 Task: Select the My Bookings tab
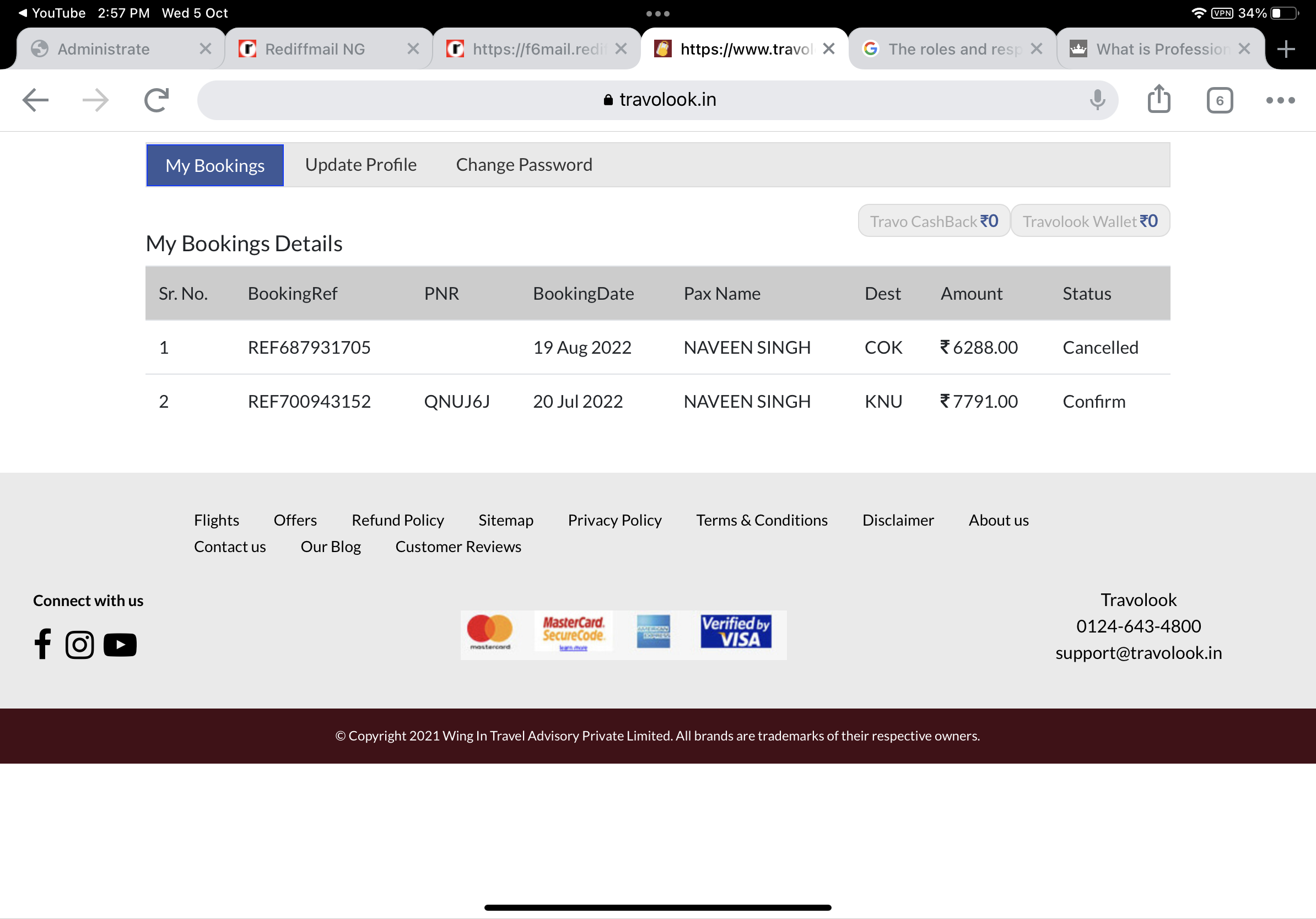[215, 166]
